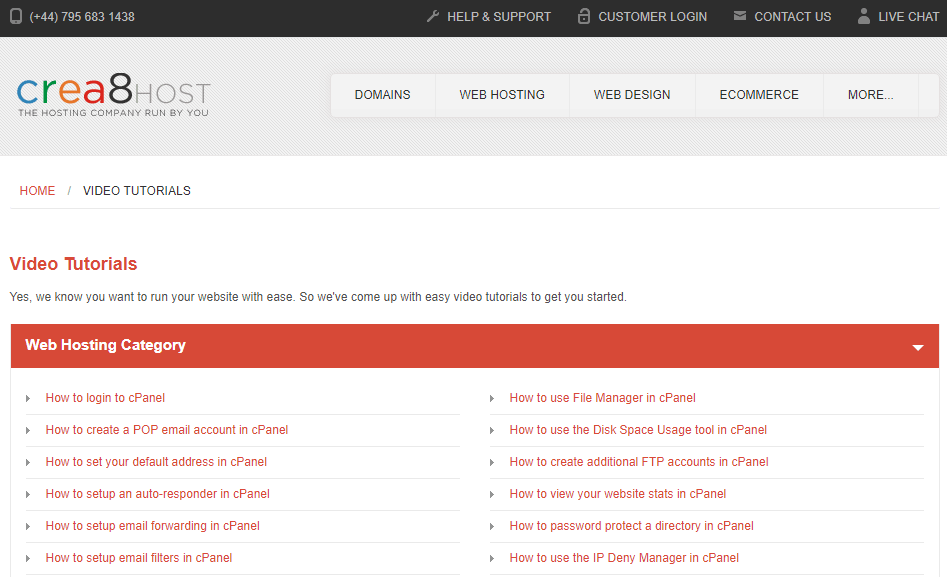Click the phone number (+44) 795 683 1438
Screen dimensions: 947x577
point(82,17)
